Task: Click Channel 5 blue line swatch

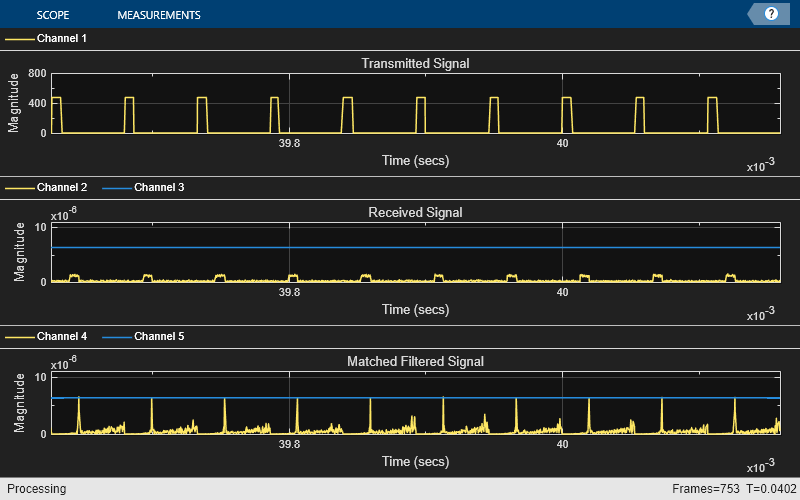Action: 117,337
